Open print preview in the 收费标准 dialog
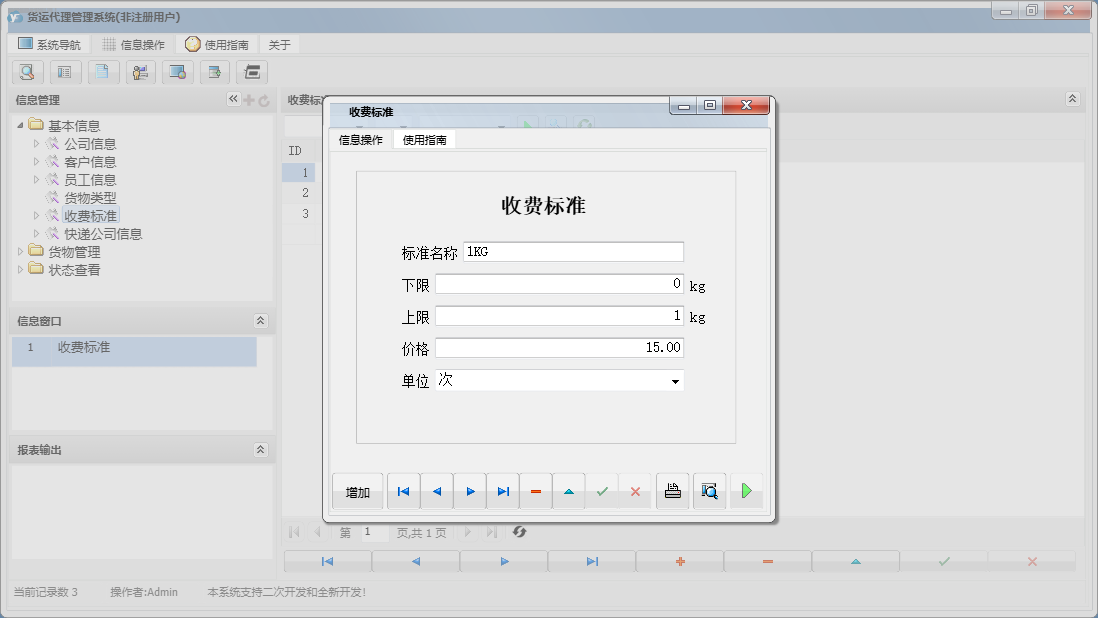 point(709,490)
